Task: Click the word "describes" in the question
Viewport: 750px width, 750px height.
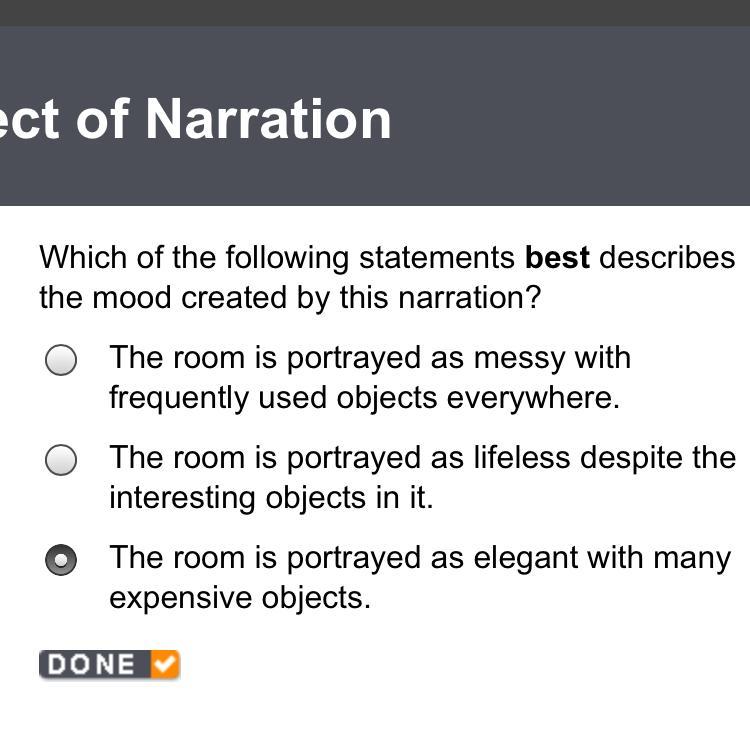Action: [x=667, y=258]
